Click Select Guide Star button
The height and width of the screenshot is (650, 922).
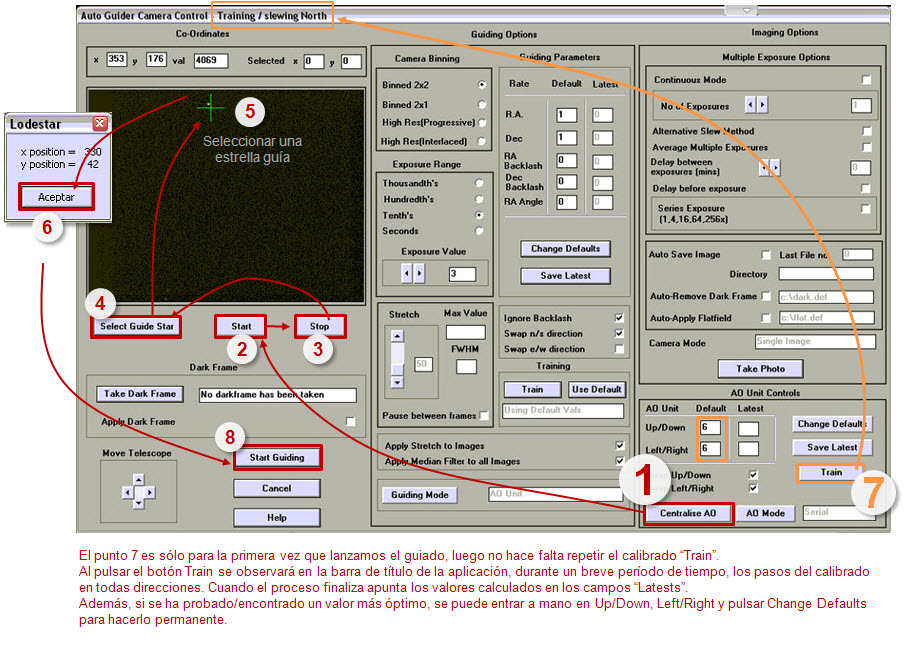click(x=137, y=326)
